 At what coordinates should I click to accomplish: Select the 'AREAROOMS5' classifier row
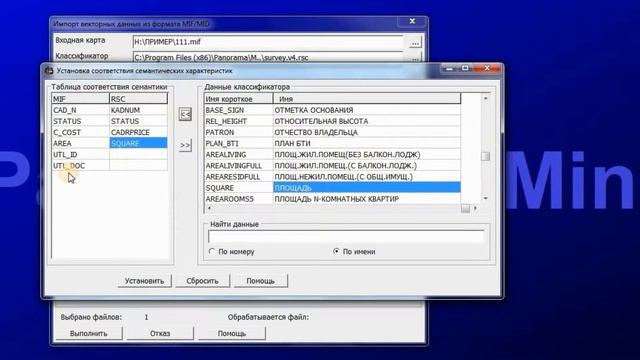(333, 199)
